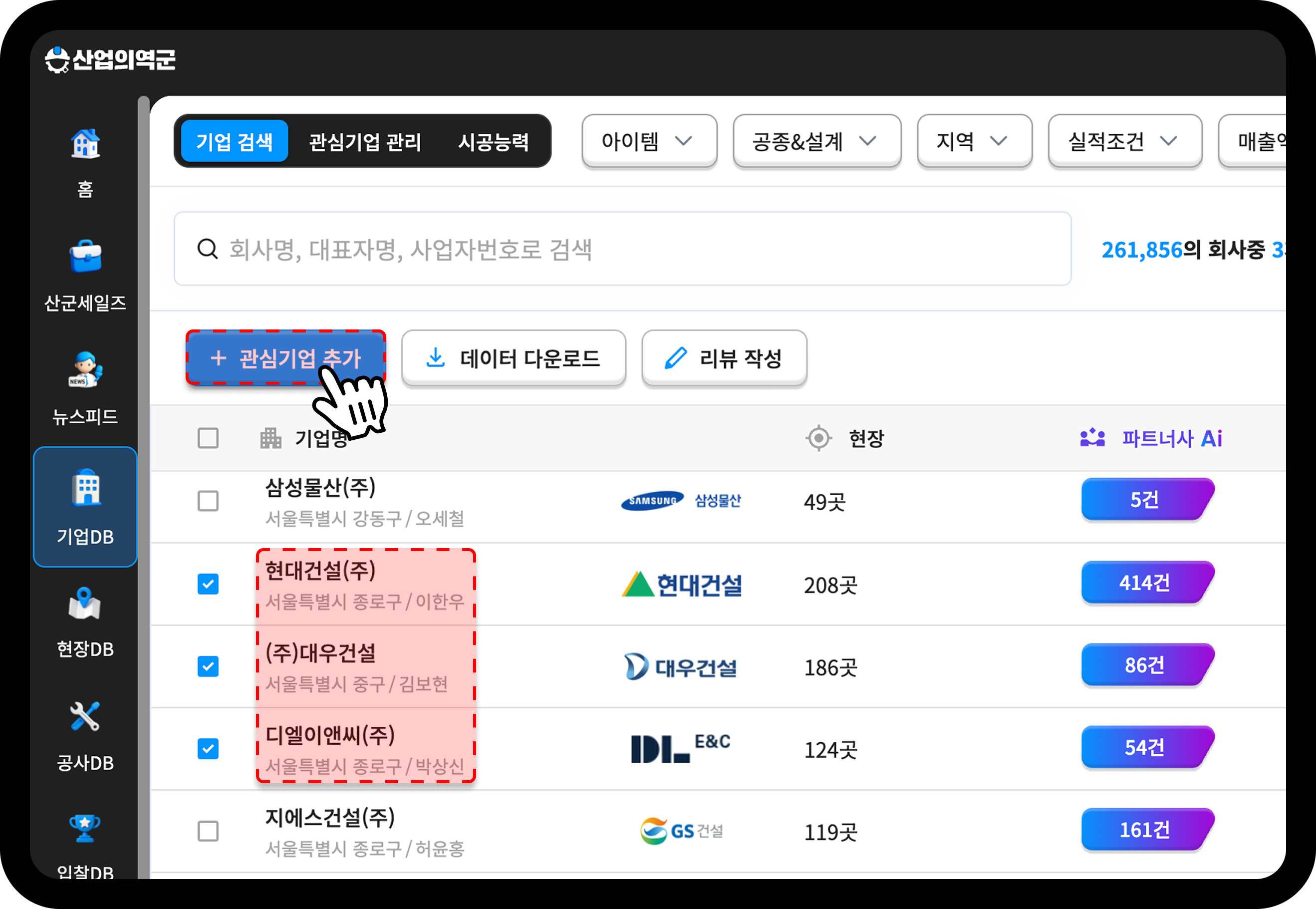Image resolution: width=1316 pixels, height=909 pixels.
Task: Click the 124곳 site count
Action: click(830, 750)
